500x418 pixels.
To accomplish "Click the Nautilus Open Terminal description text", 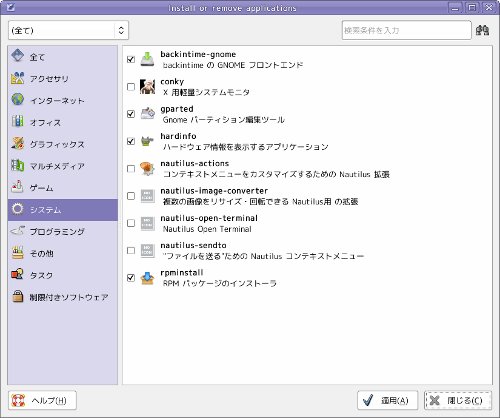I will (x=207, y=229).
